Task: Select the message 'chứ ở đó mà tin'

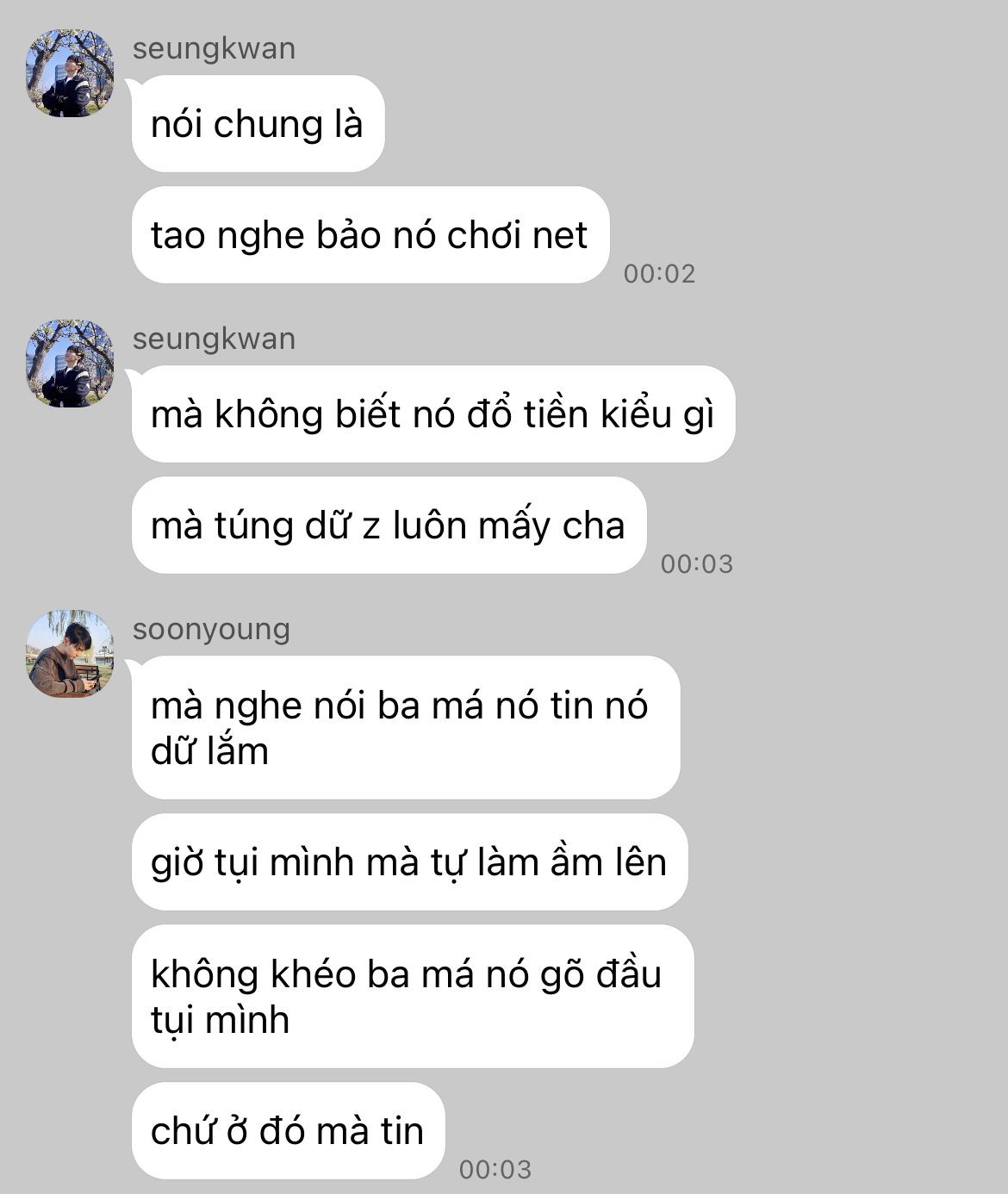Action: [288, 1131]
